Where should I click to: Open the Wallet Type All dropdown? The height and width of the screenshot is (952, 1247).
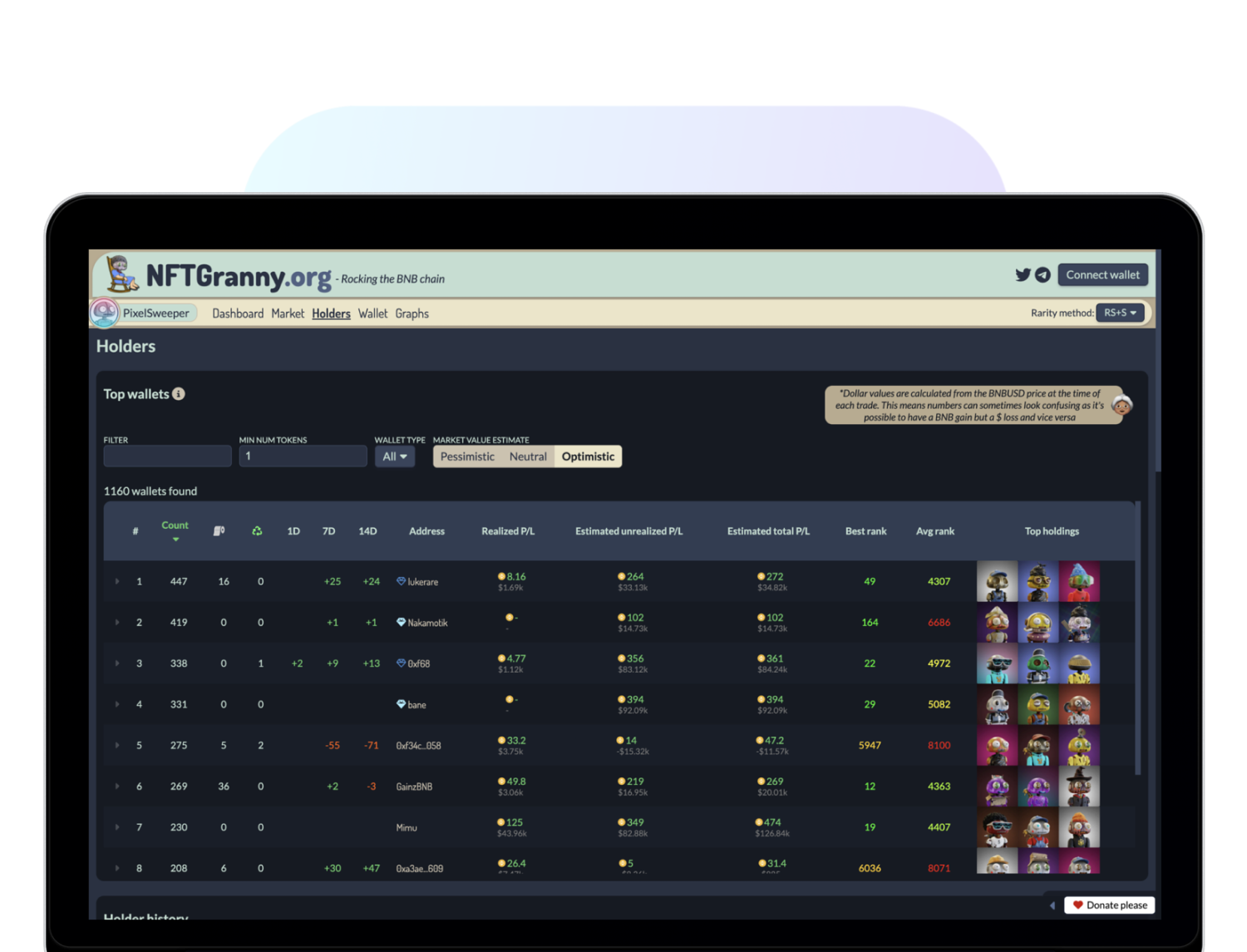pyautogui.click(x=394, y=456)
